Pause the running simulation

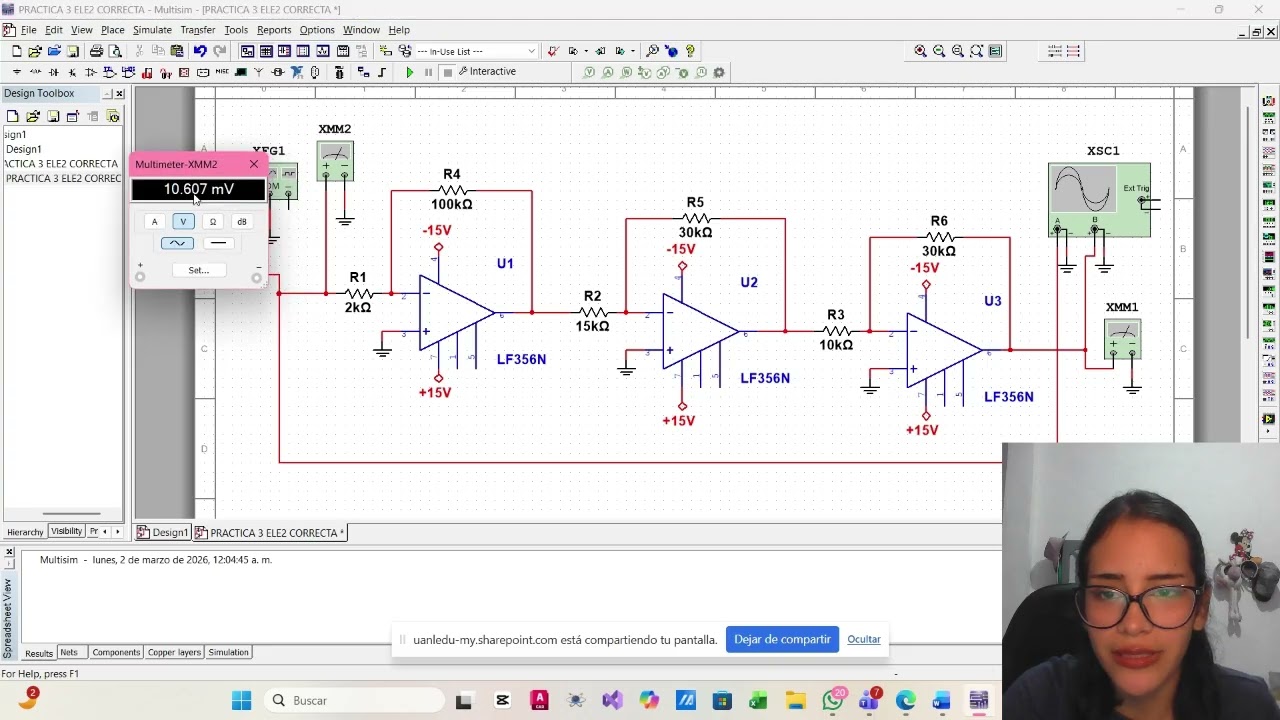tap(429, 72)
